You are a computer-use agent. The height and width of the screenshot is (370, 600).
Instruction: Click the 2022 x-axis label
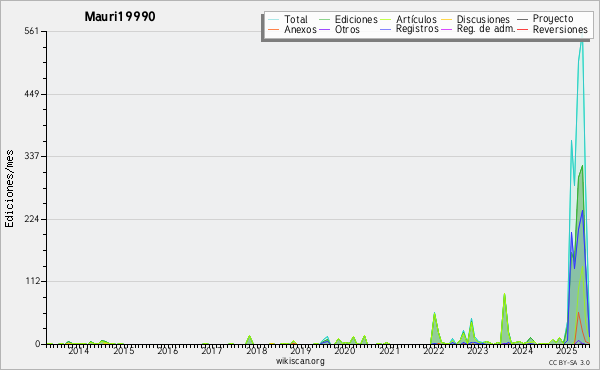click(434, 350)
